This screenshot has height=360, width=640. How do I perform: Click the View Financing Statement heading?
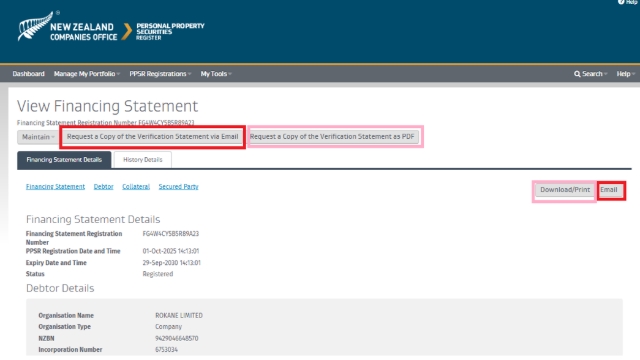point(107,106)
